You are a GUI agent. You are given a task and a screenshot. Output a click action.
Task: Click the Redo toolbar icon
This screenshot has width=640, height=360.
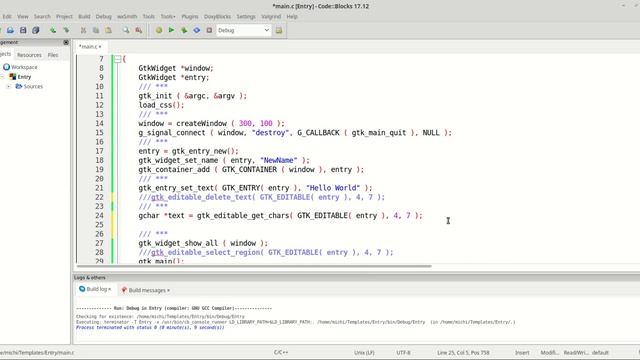click(66, 30)
